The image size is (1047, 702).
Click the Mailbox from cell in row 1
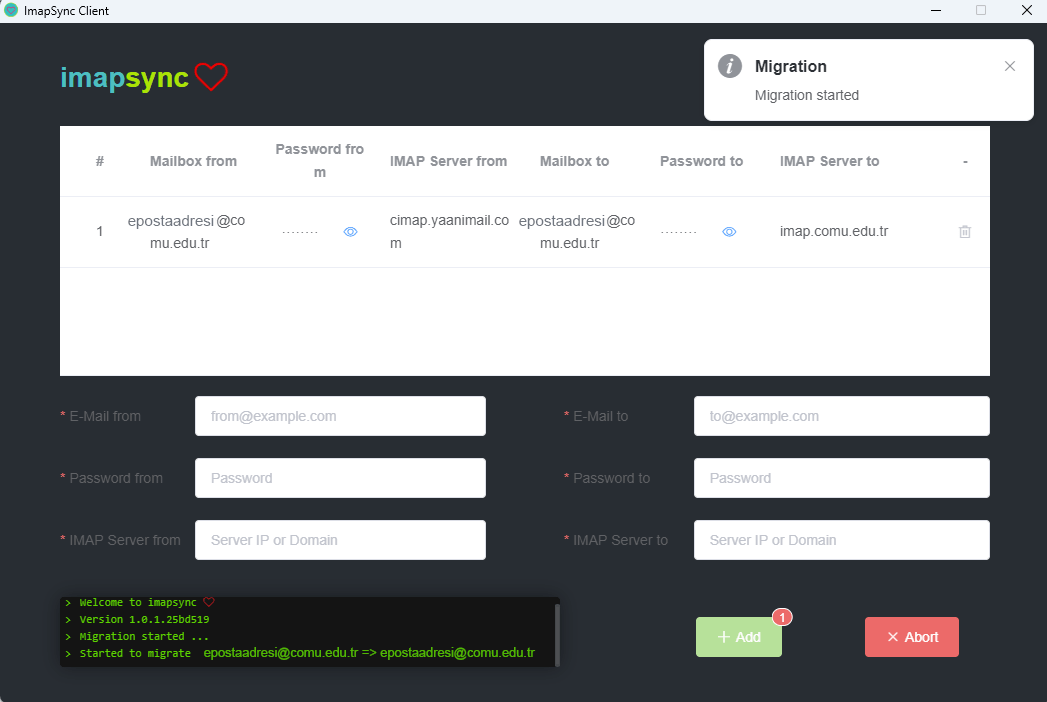tap(186, 232)
